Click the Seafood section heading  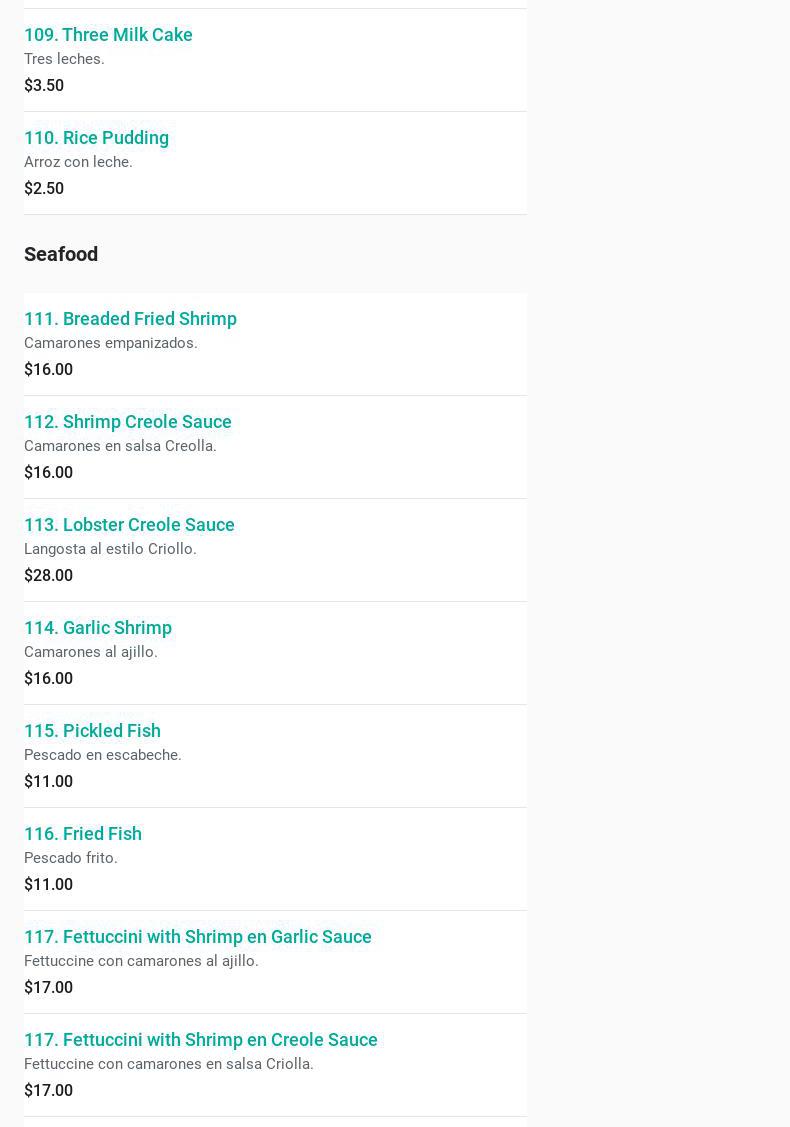pyautogui.click(x=61, y=254)
